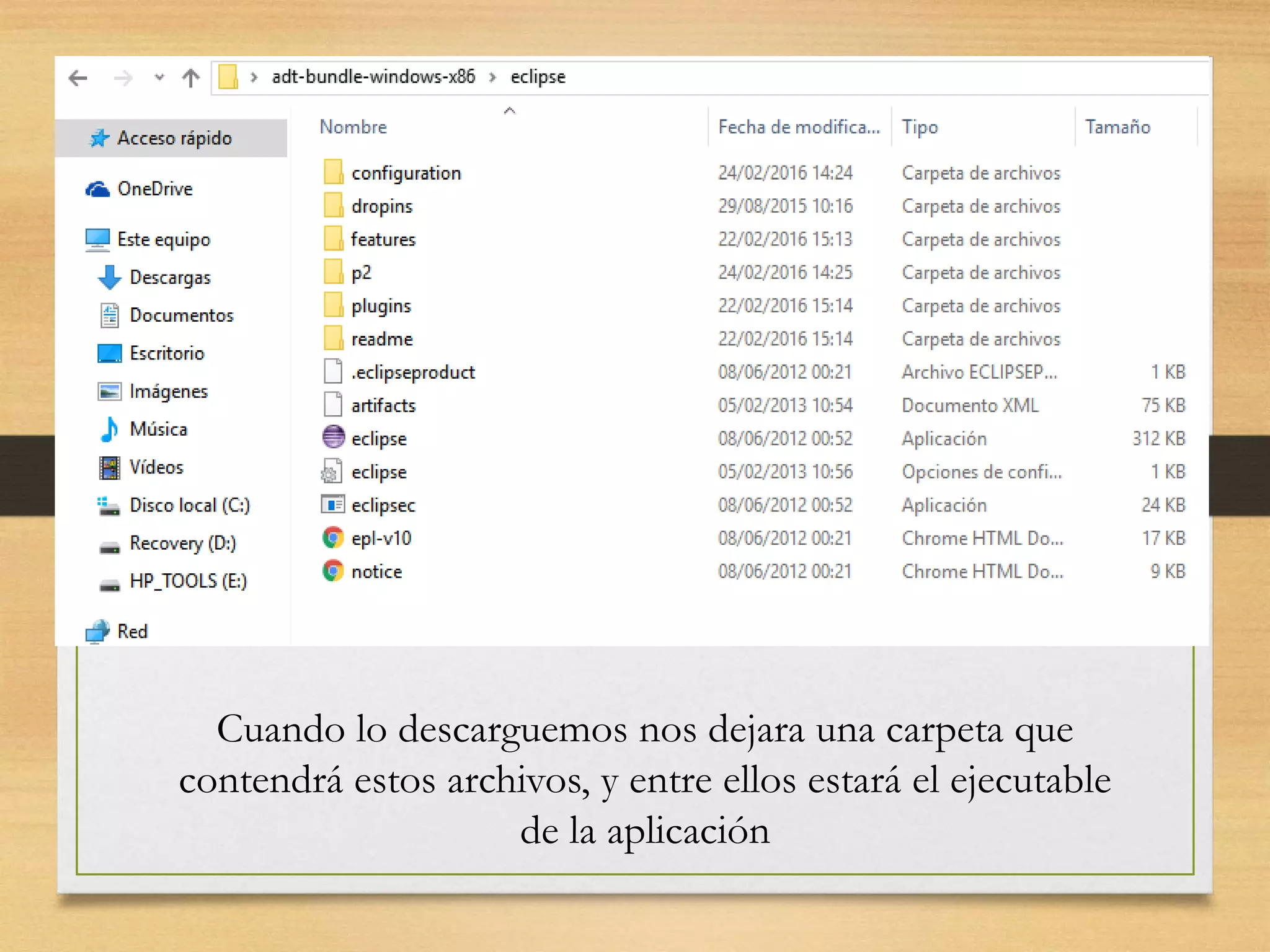Select Este equipo in navigation pane
1270x952 pixels.
point(164,240)
